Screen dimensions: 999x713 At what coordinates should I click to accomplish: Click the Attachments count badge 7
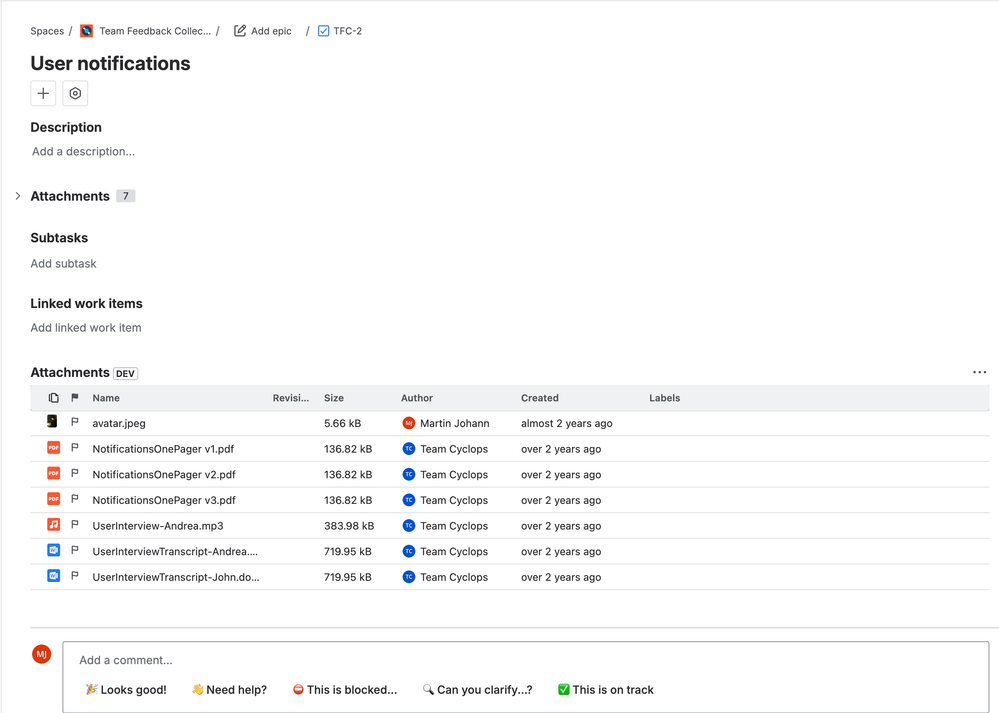coord(126,196)
